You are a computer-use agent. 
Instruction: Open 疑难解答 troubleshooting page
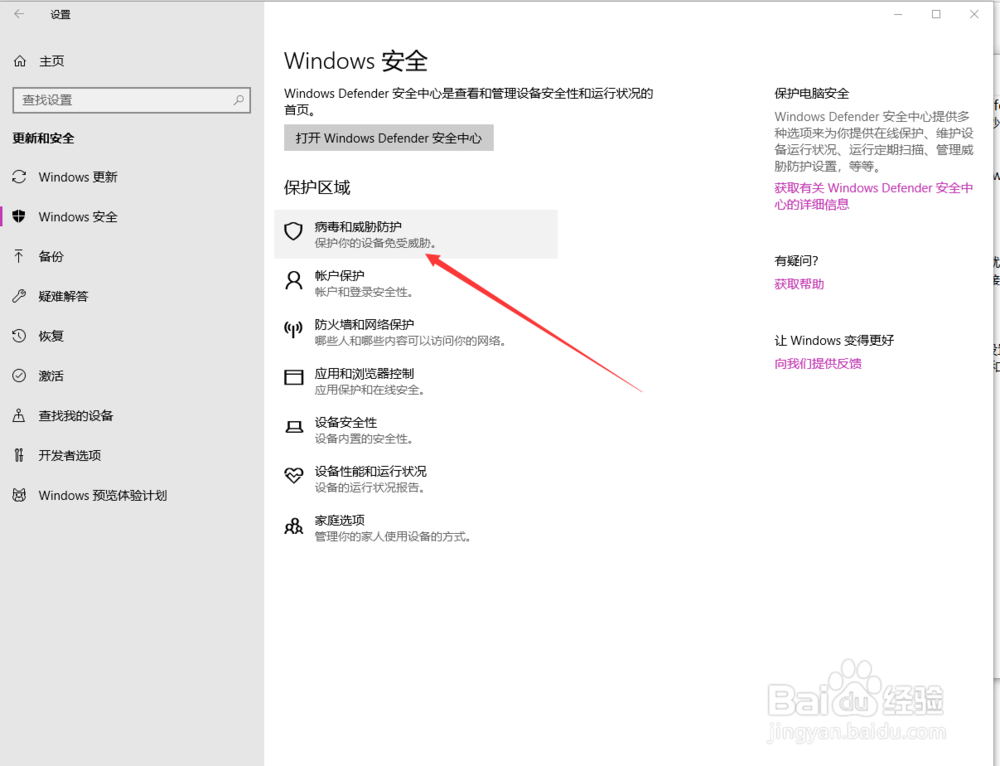click(x=132, y=296)
